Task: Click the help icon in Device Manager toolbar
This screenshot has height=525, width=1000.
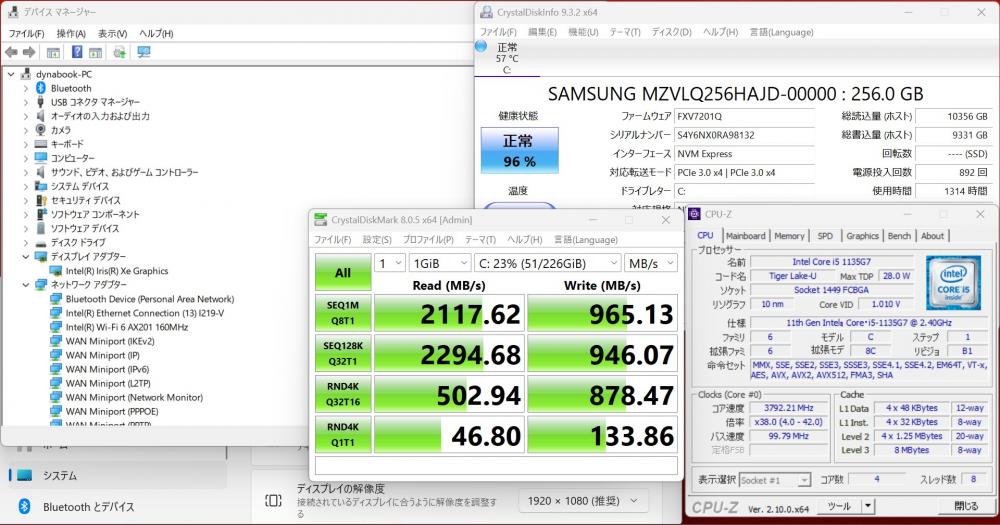Action: 77,52
